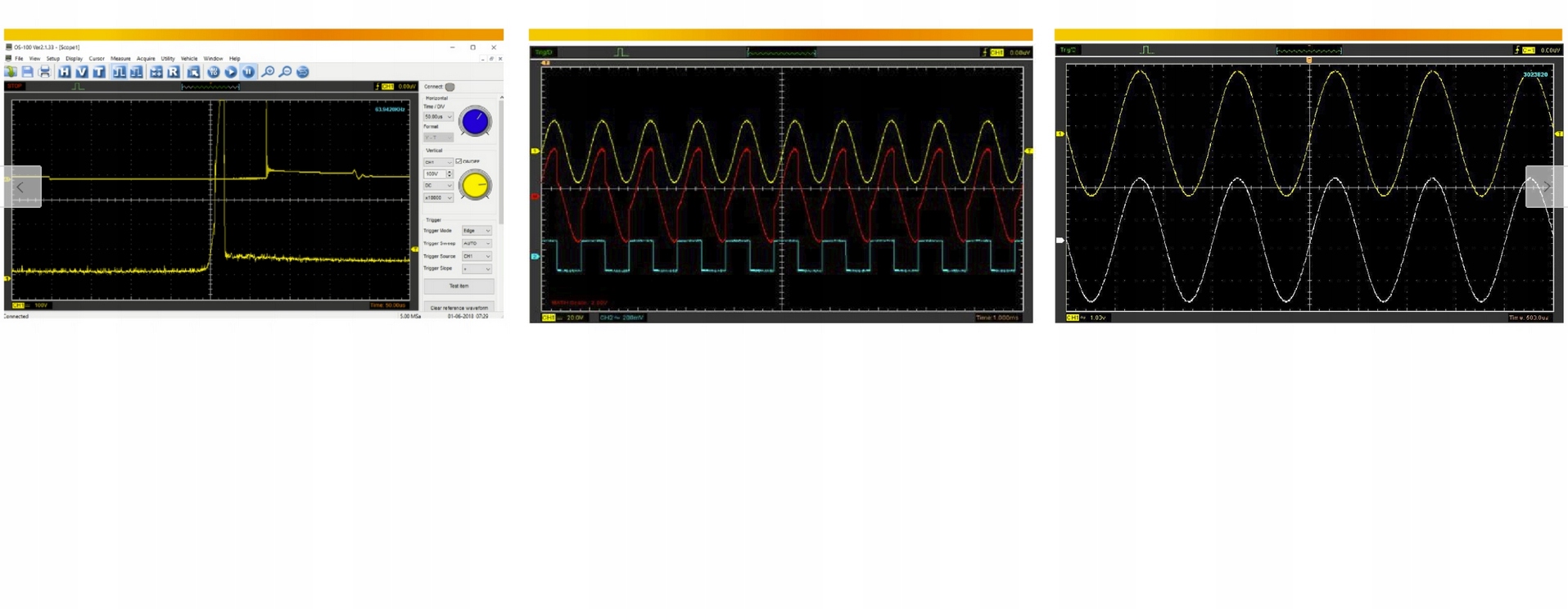The height and width of the screenshot is (609, 1568).
Task: Click the pulse icon in the middle image
Action: click(621, 52)
